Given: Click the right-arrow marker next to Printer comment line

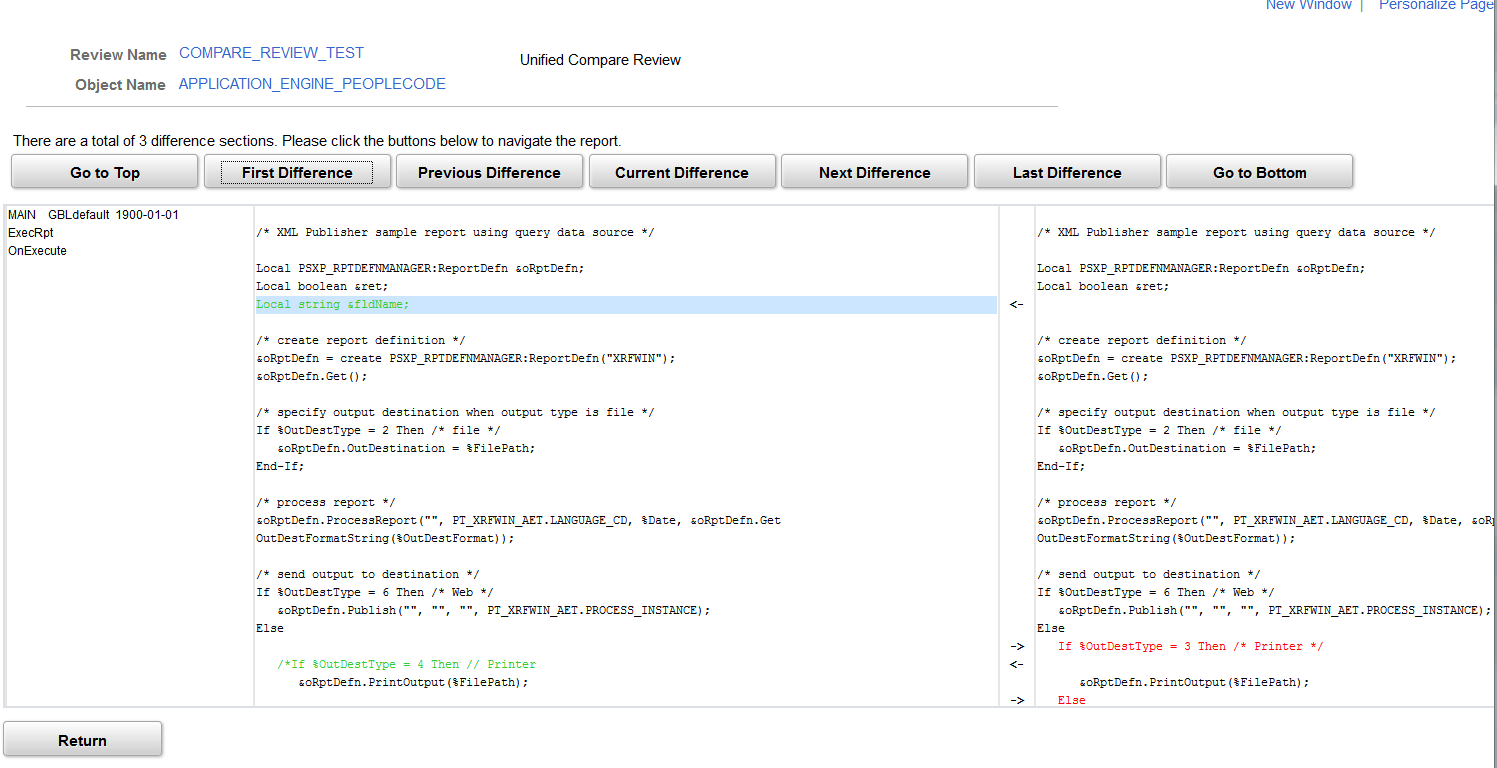Looking at the screenshot, I should point(1016,646).
